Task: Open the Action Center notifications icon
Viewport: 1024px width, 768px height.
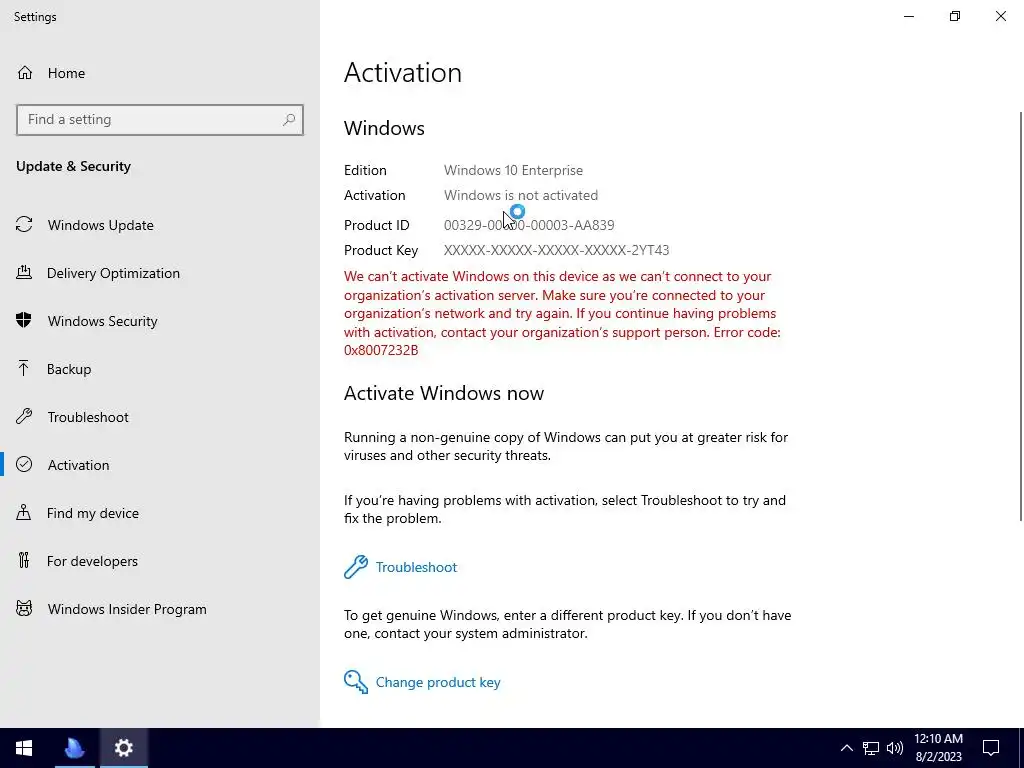Action: (991, 748)
